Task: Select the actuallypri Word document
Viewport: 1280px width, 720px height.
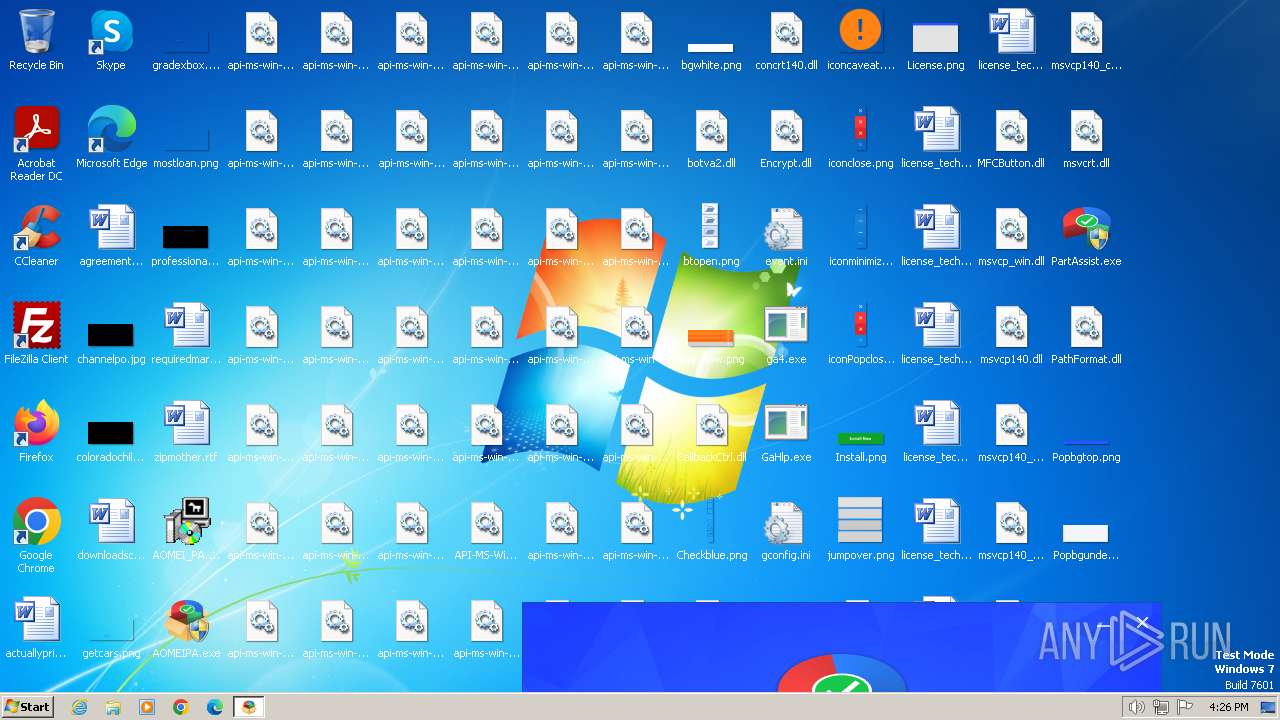Action: [x=36, y=628]
